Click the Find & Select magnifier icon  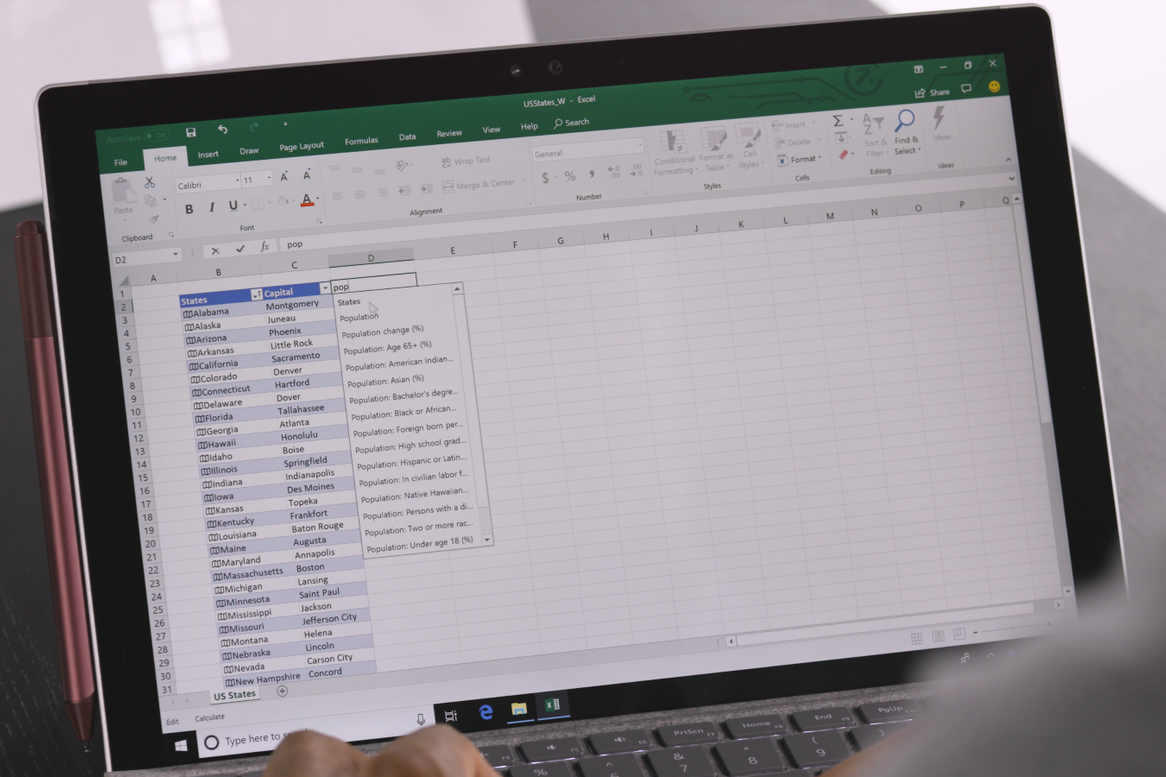coord(904,120)
